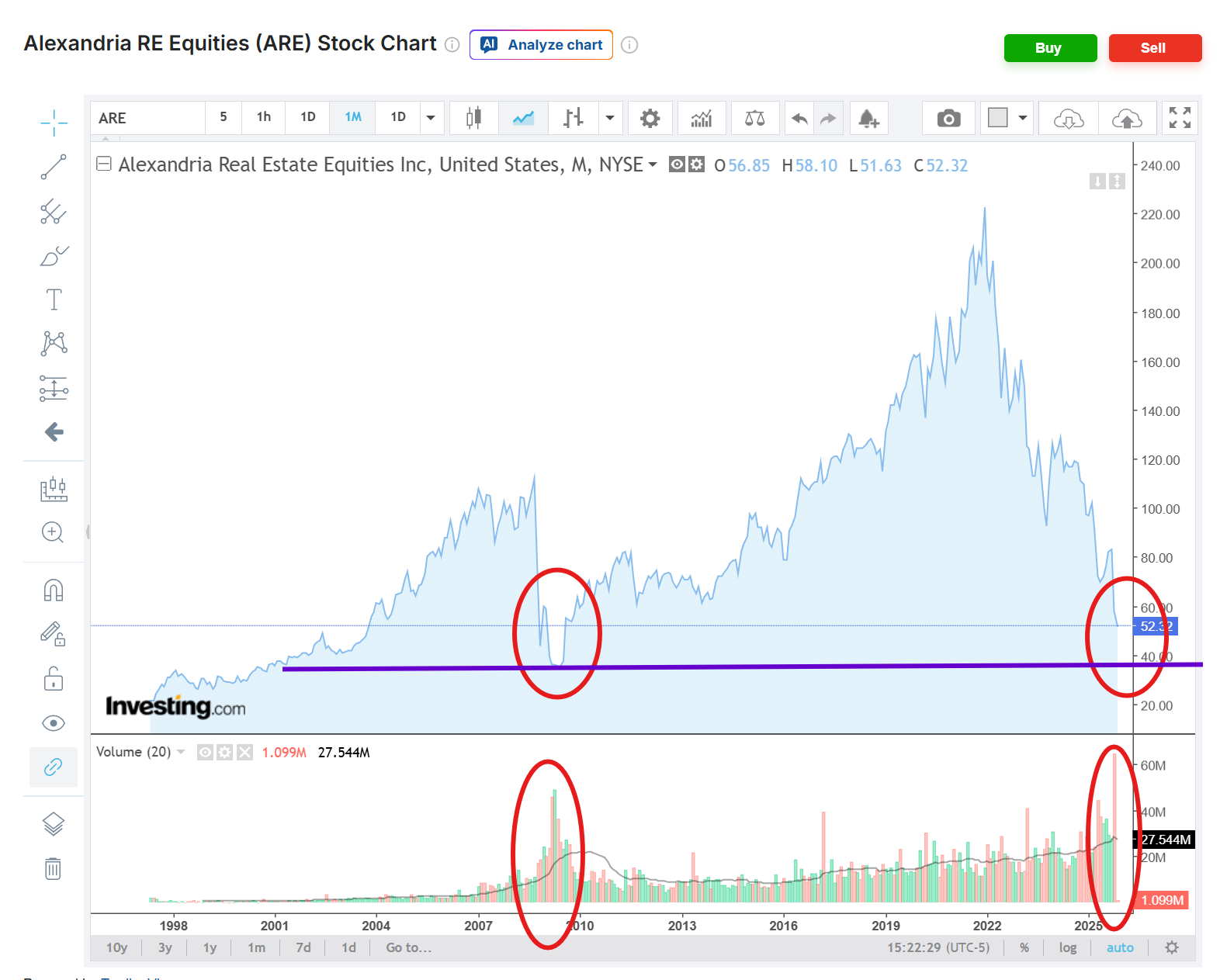Click the ARE symbol input field

coord(147,119)
